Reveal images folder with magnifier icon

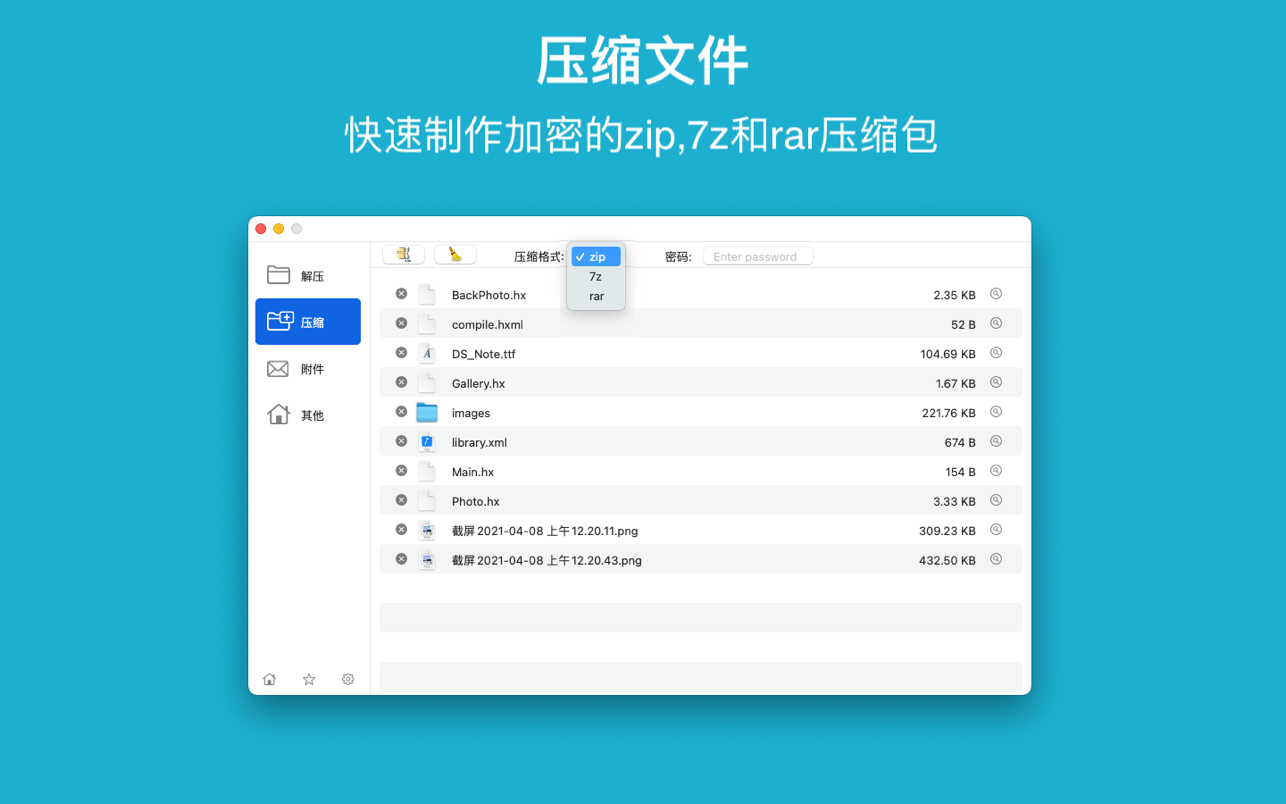point(996,412)
